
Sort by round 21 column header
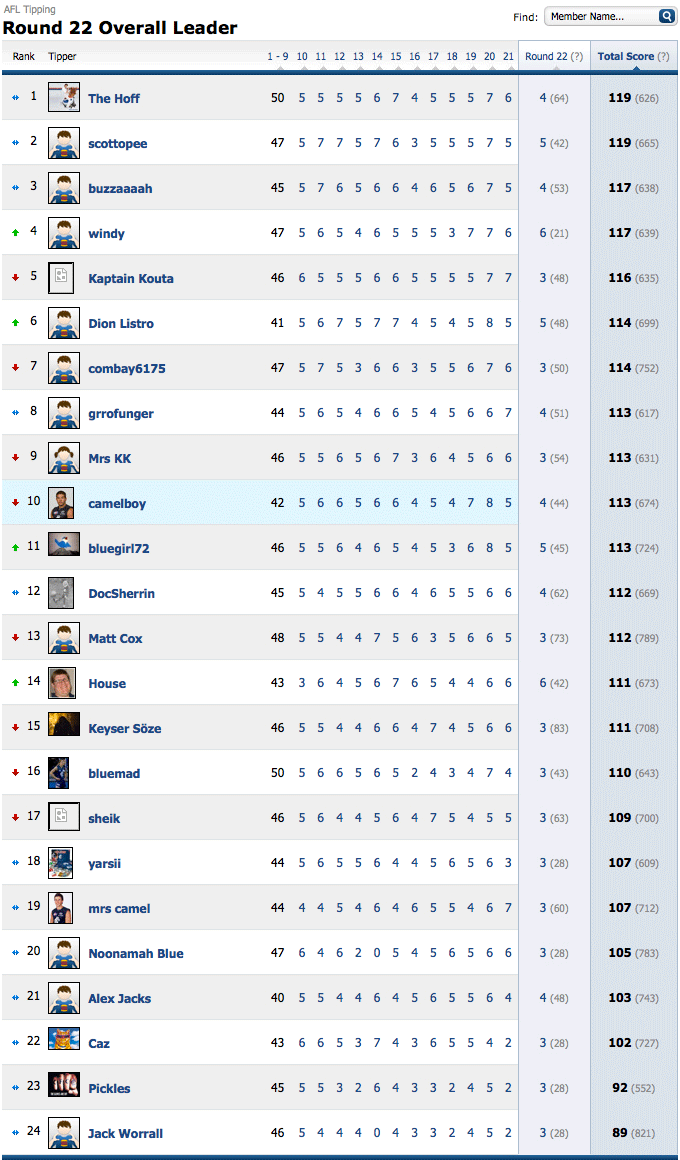click(x=508, y=56)
